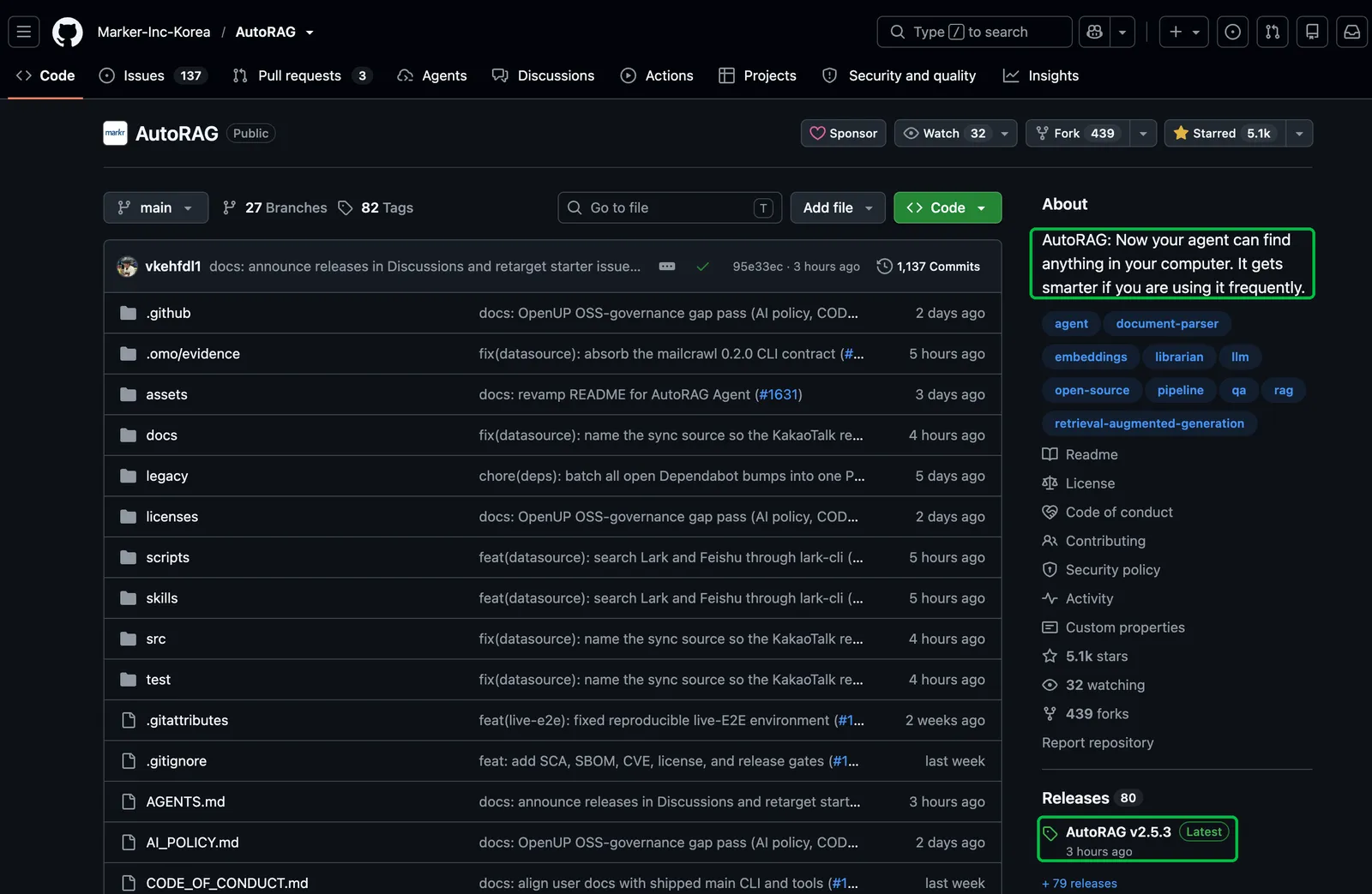Image resolution: width=1372 pixels, height=894 pixels.
Task: Open the vkehfdl1 commit author avatar
Action: pos(127,267)
